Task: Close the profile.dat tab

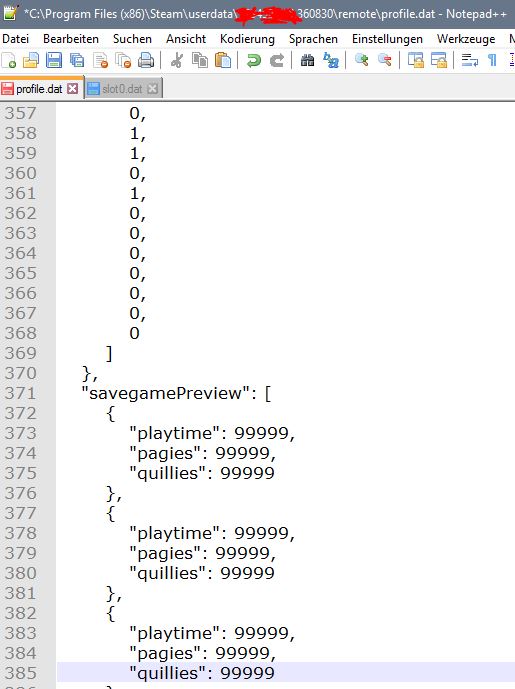Action: 73,89
